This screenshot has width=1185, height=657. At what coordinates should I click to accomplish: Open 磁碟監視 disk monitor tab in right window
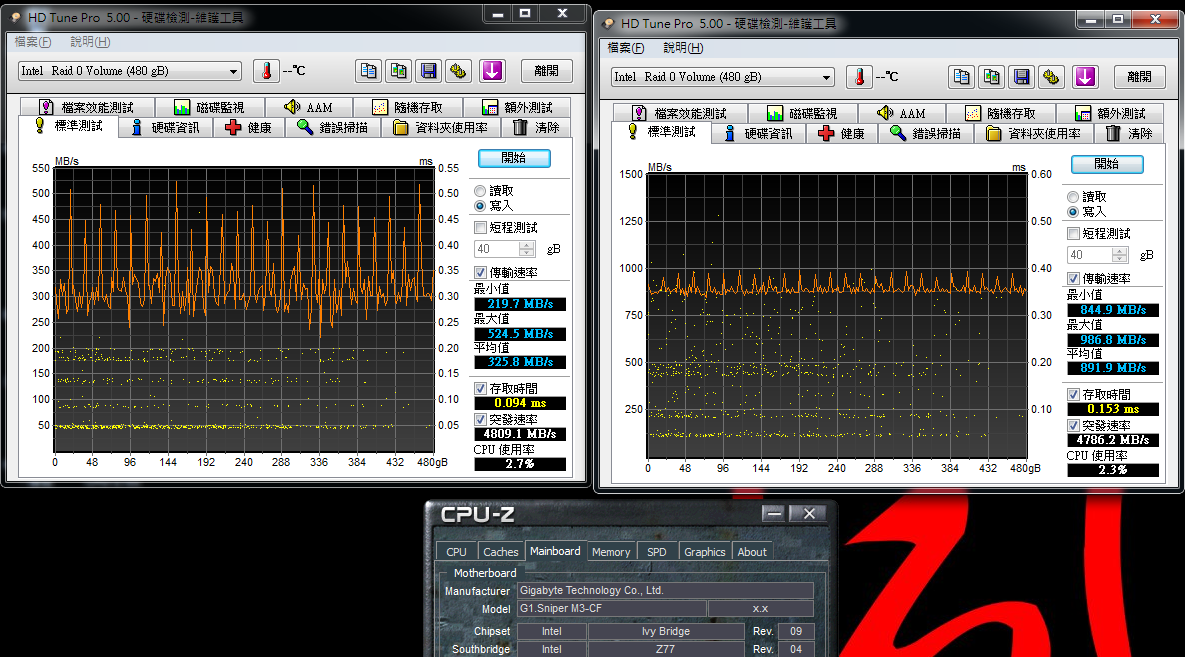[803, 113]
